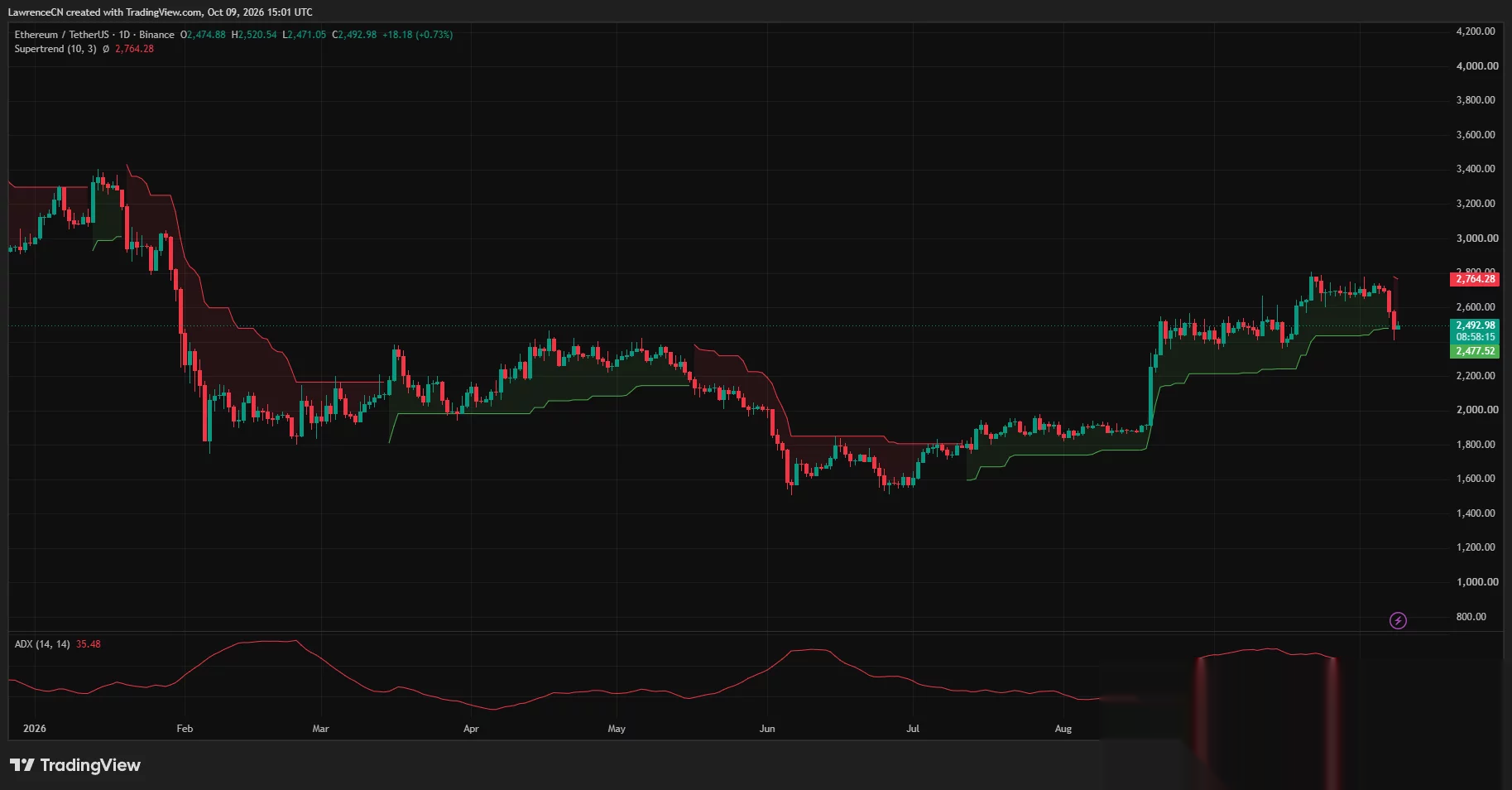
Task: Click the 2026 label on time axis
Action: (x=35, y=729)
